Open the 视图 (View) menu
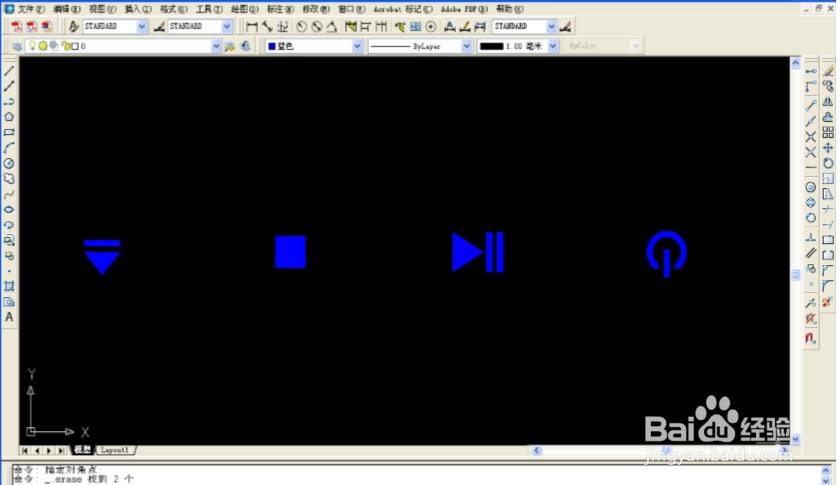Image resolution: width=840 pixels, height=485 pixels. click(x=102, y=9)
